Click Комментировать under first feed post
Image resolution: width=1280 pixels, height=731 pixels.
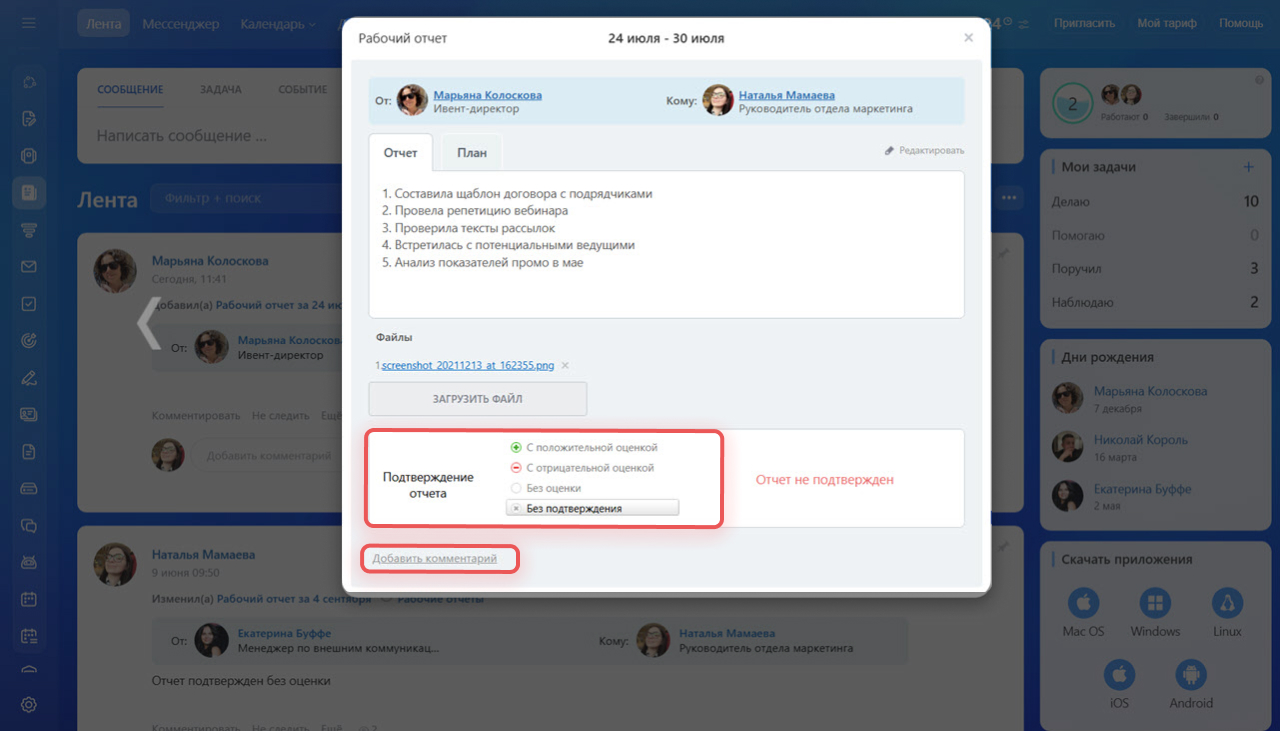[x=196, y=415]
